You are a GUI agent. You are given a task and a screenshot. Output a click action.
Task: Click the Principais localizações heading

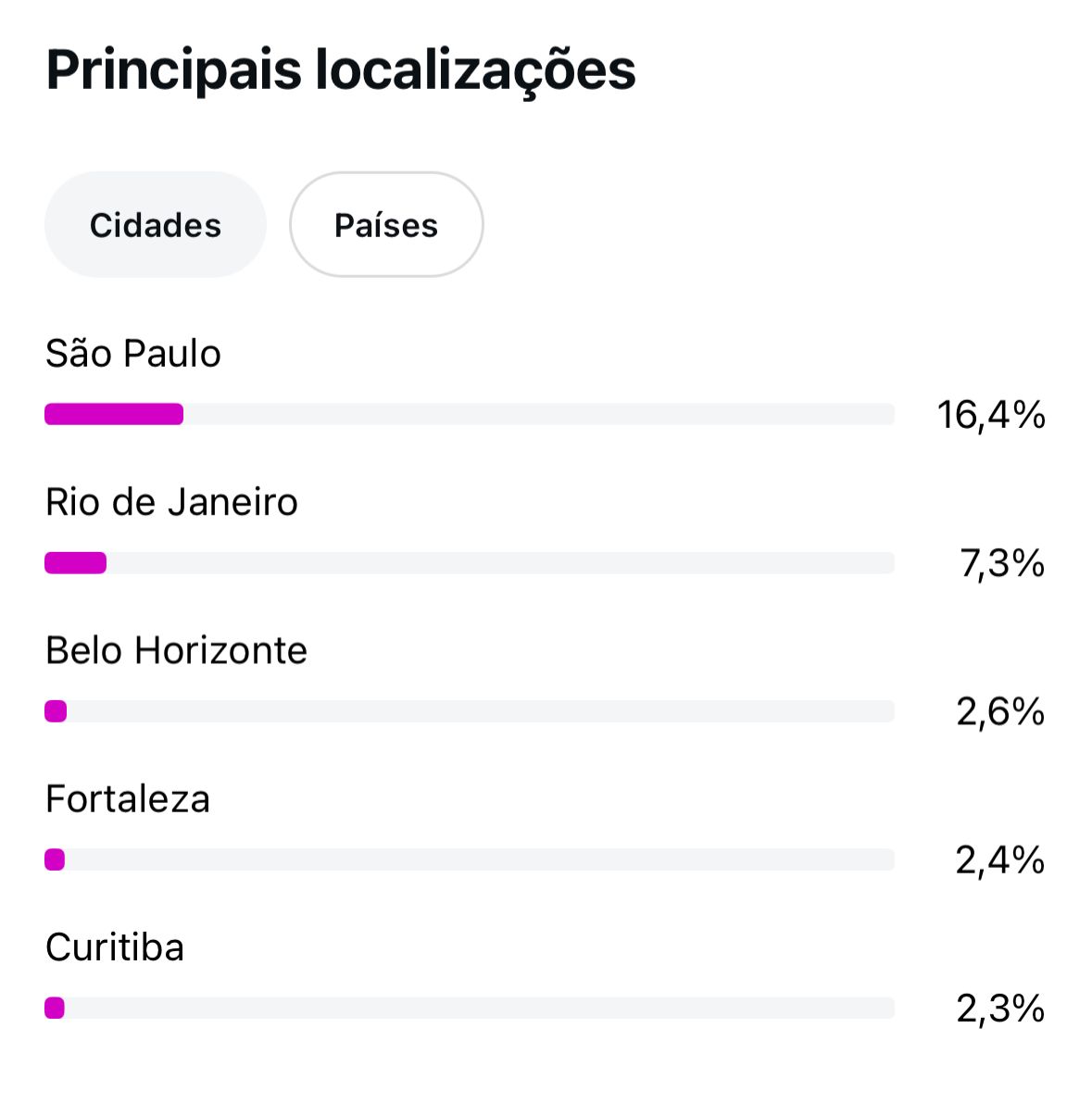pos(341,70)
